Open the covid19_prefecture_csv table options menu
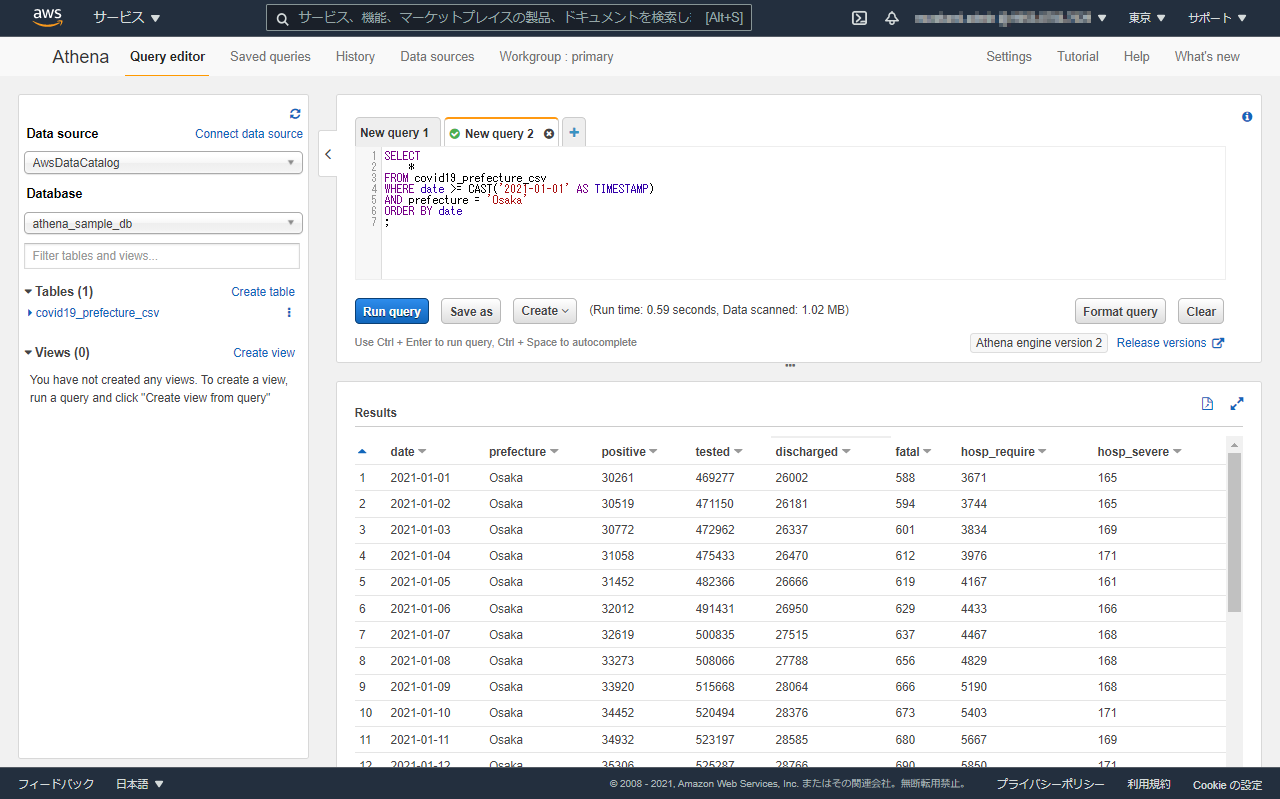1280x799 pixels. point(289,313)
